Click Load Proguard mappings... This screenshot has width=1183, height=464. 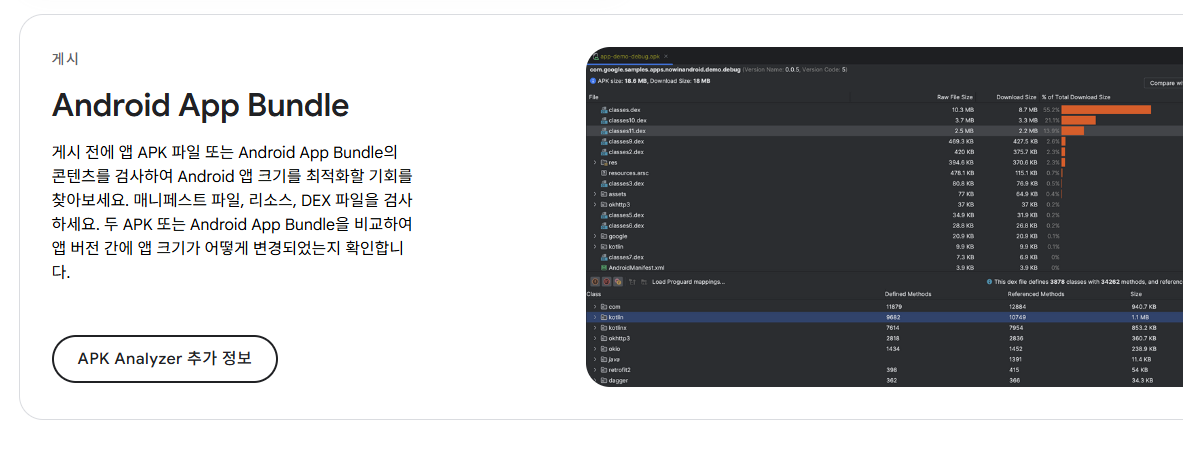click(x=688, y=282)
